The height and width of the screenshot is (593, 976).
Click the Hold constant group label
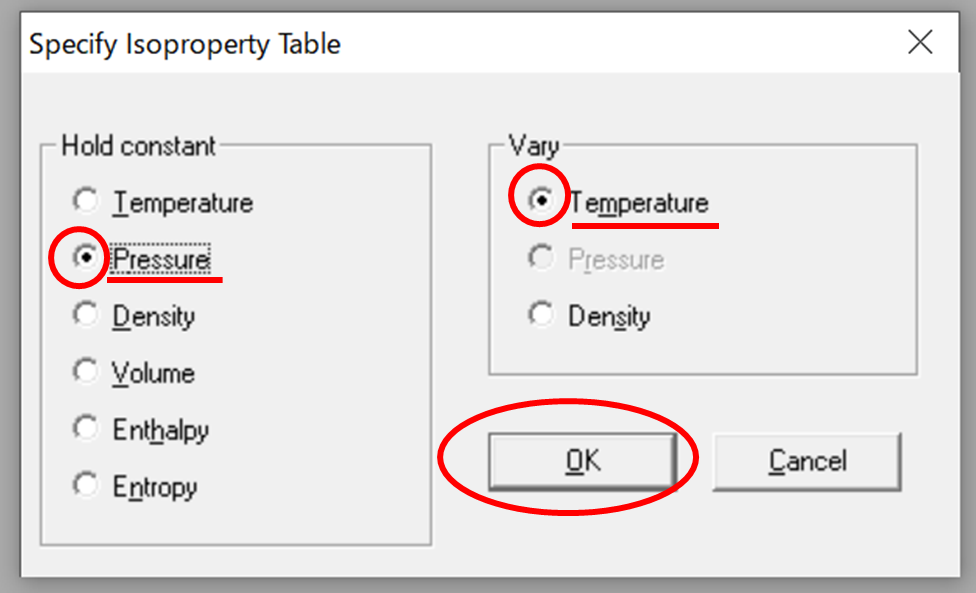(138, 146)
